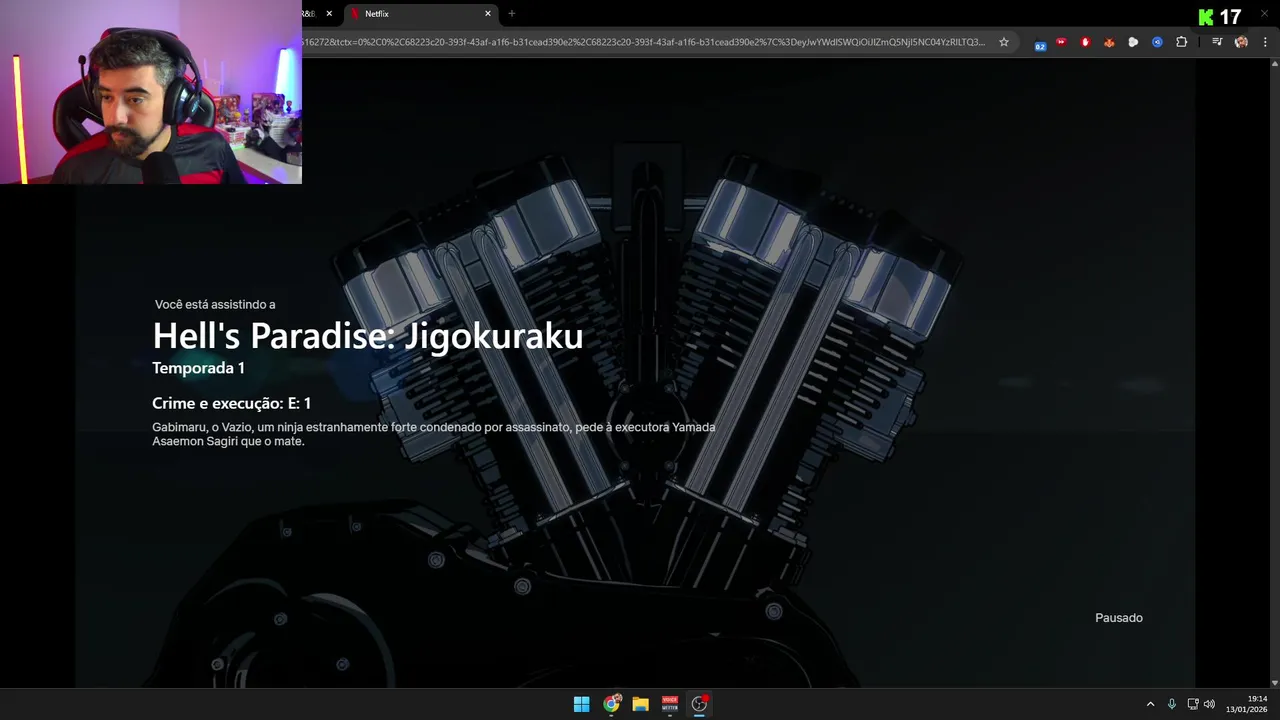1280x720 pixels.
Task: Open the media controls toolbar icon
Action: pos(1217,42)
